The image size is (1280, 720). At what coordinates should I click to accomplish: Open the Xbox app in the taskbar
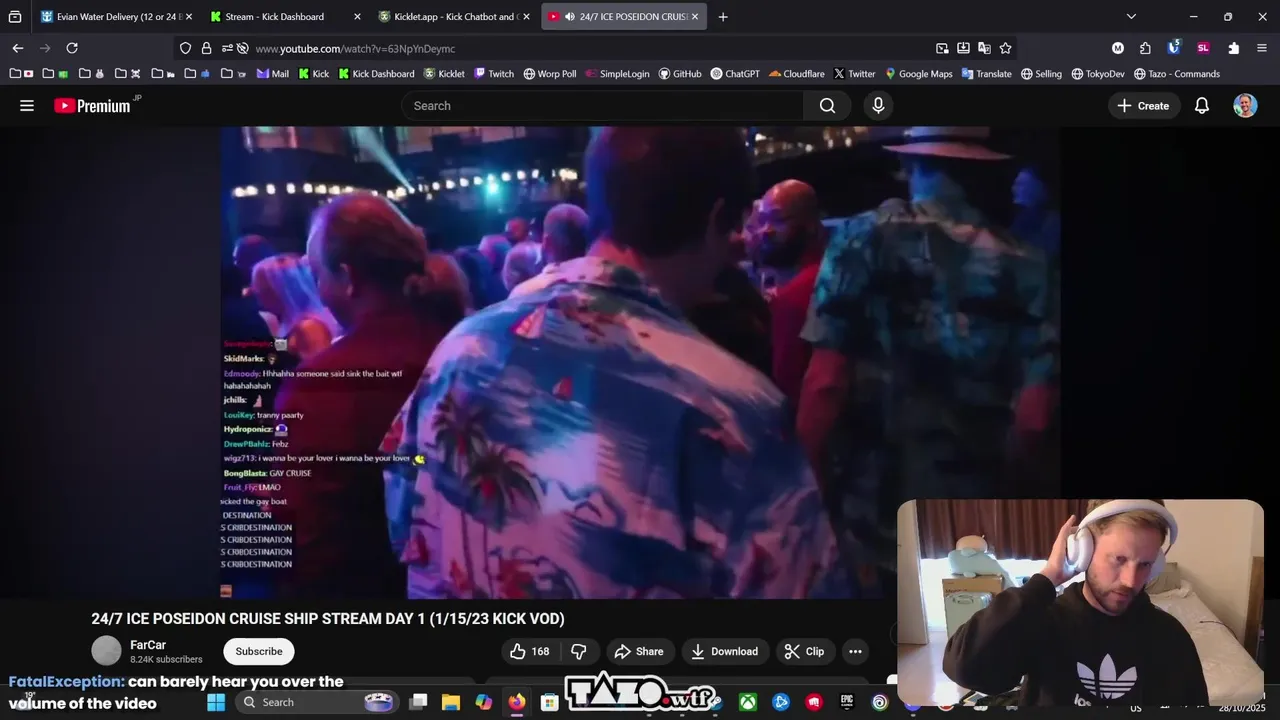[747, 702]
